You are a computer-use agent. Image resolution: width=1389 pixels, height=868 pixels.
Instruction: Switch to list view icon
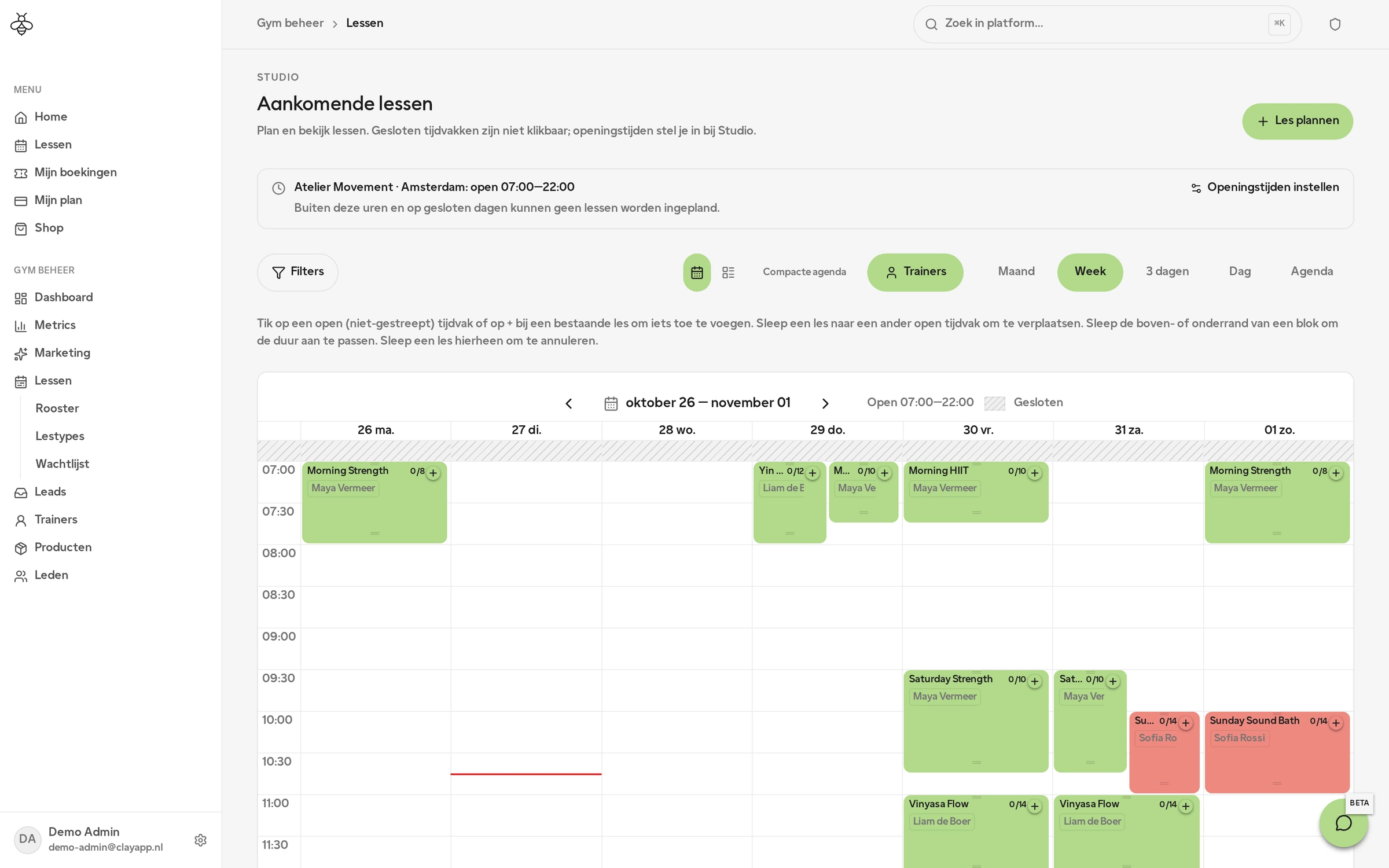728,272
